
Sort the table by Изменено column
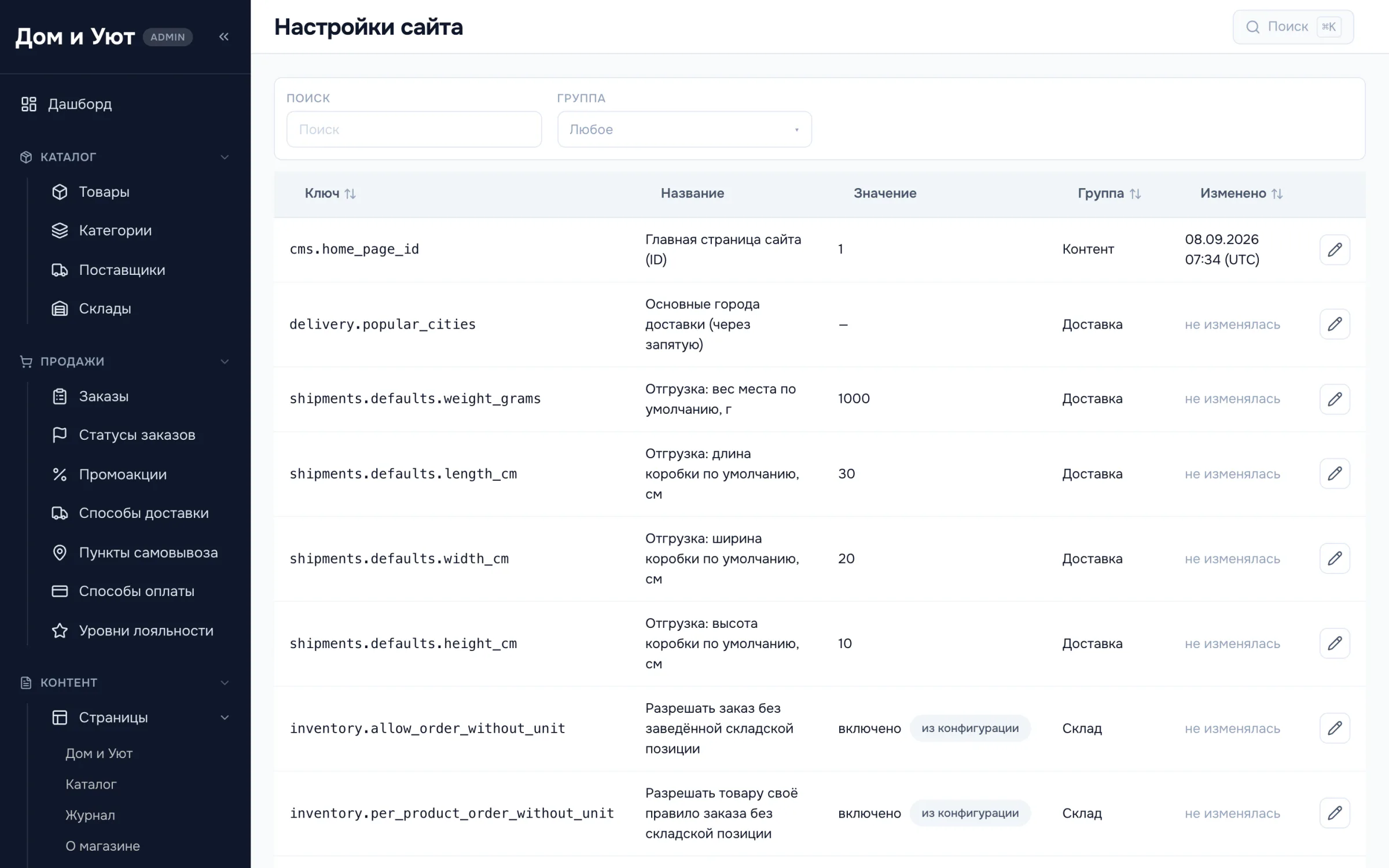(x=1241, y=193)
